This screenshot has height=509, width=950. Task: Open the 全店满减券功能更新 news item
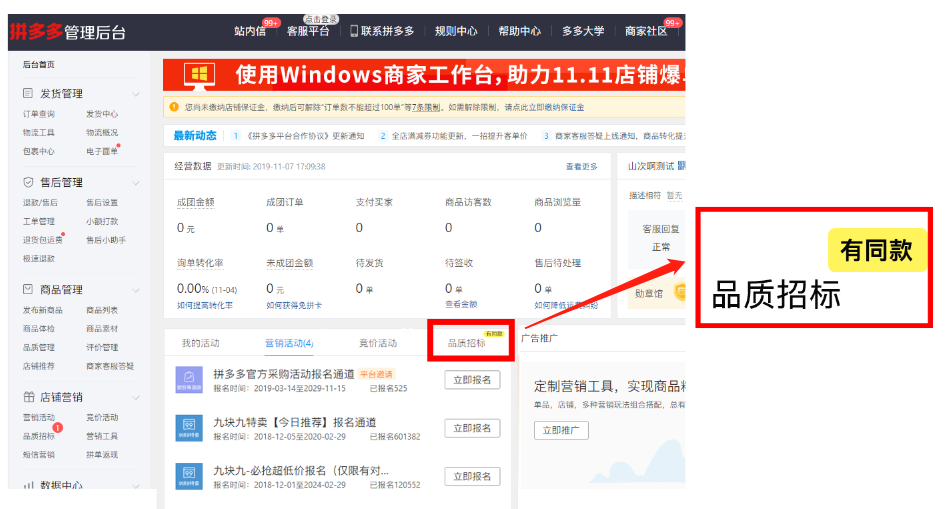(459, 136)
